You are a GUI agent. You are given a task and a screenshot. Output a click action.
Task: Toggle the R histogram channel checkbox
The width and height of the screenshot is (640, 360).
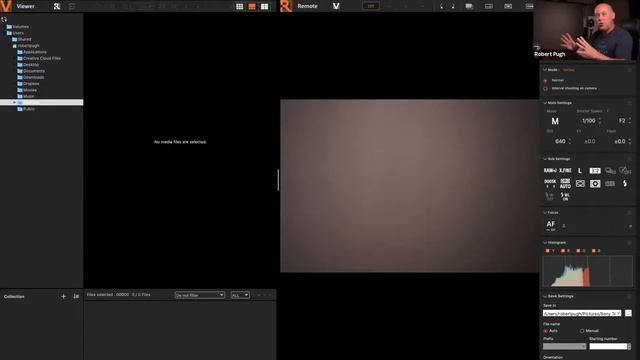point(563,251)
